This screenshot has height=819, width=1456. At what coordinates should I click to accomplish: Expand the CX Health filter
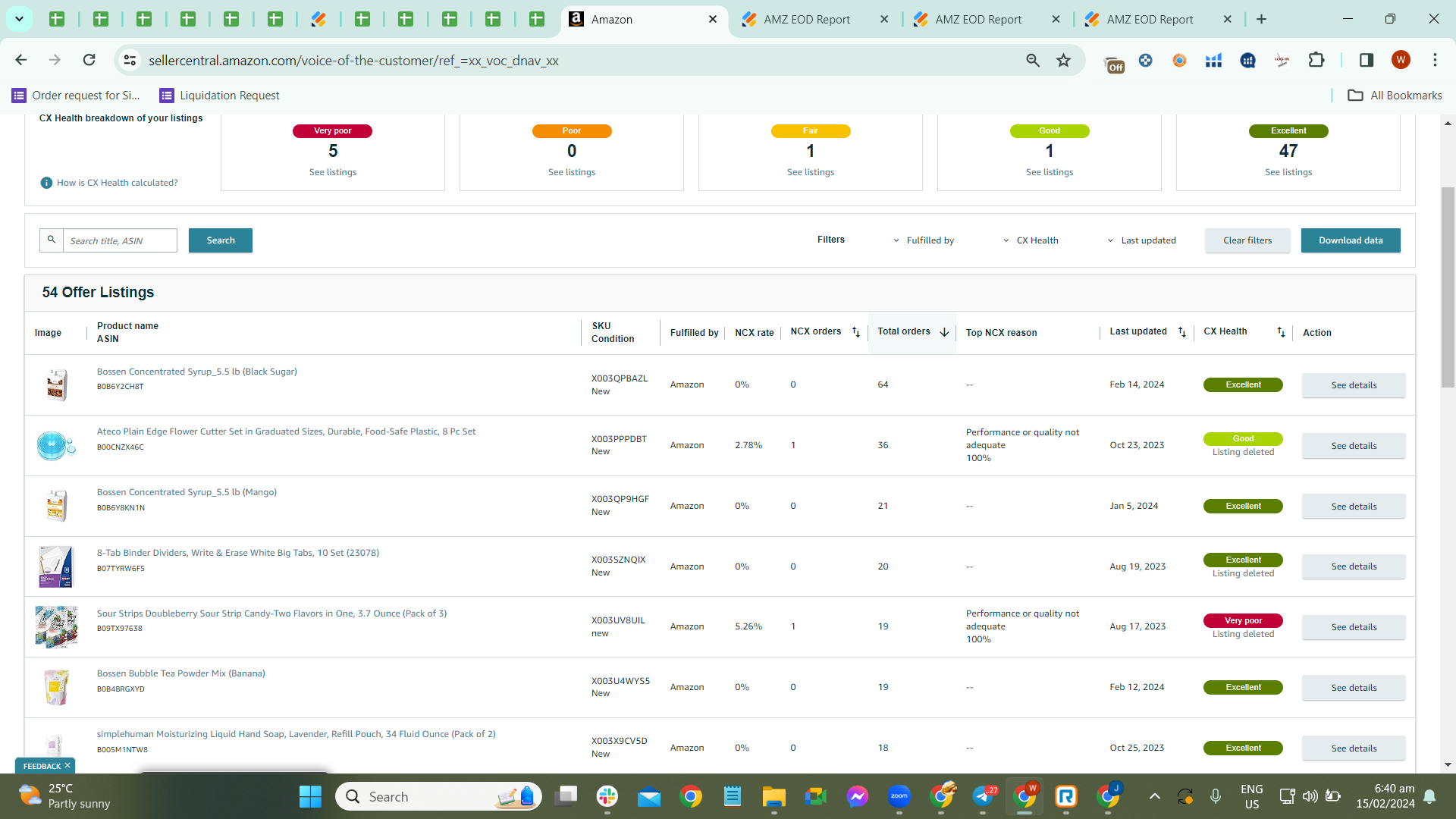pyautogui.click(x=1030, y=240)
